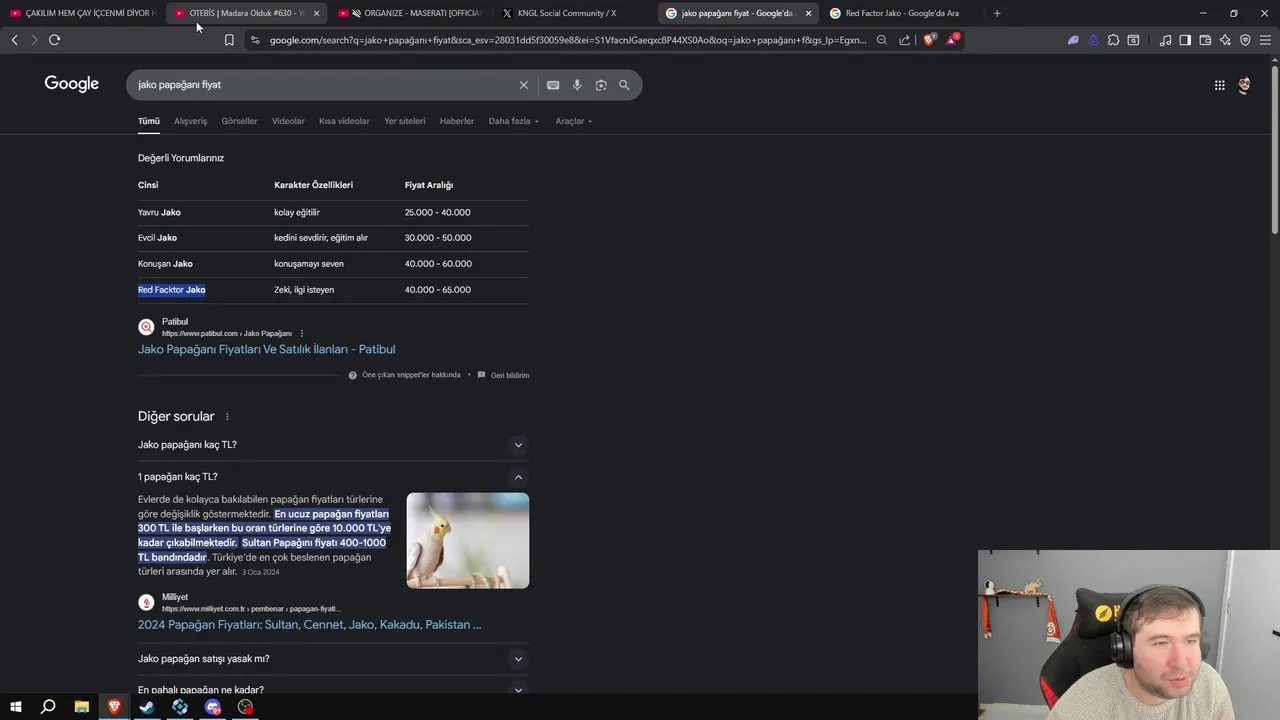Open a new browser tab
This screenshot has width=1280, height=720.
click(997, 13)
